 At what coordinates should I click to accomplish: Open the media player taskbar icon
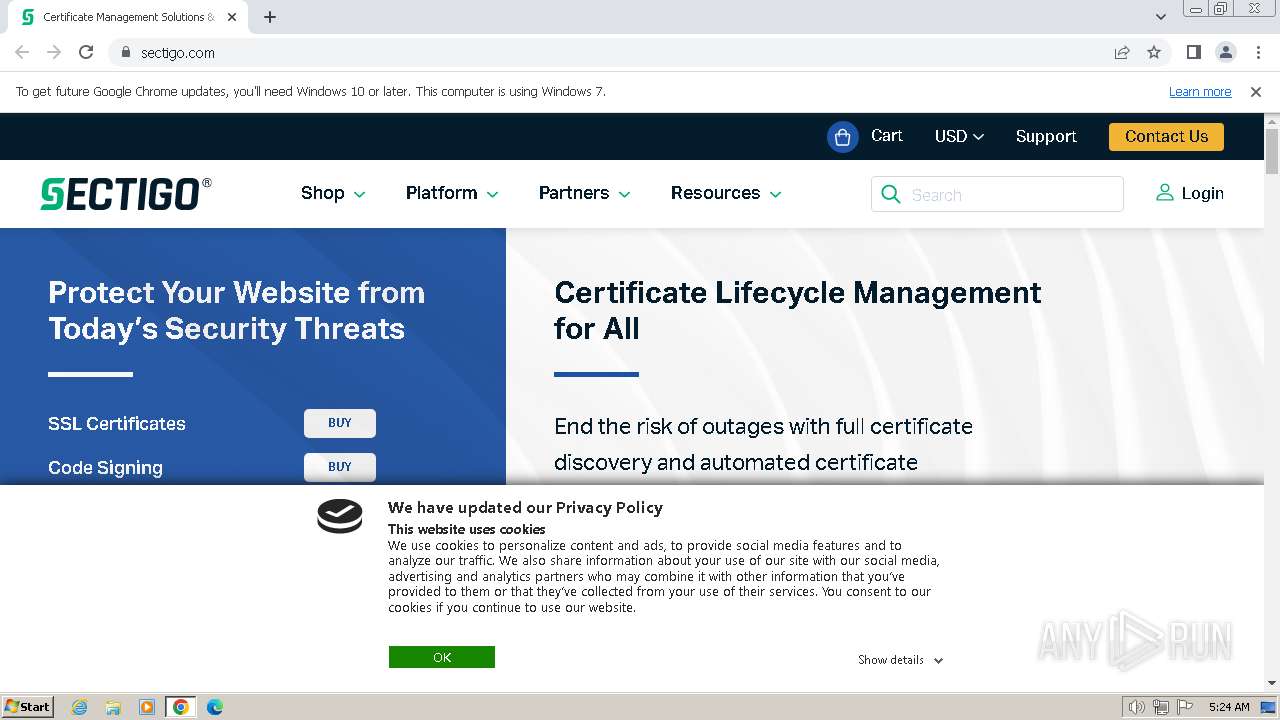[x=147, y=707]
